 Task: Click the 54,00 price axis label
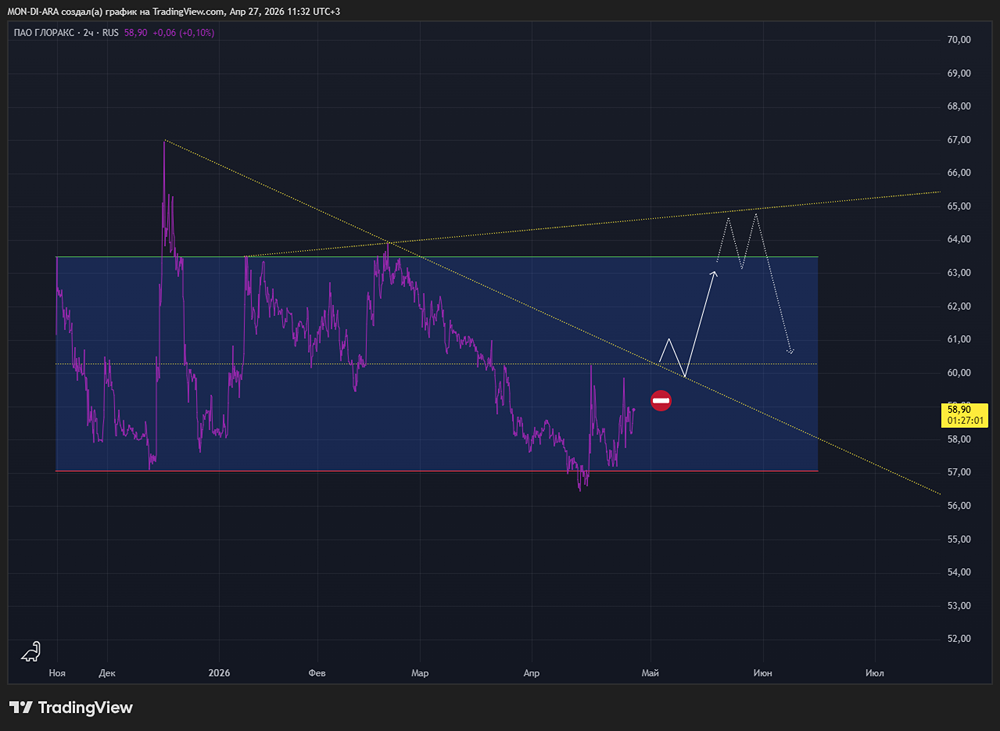[x=959, y=572]
